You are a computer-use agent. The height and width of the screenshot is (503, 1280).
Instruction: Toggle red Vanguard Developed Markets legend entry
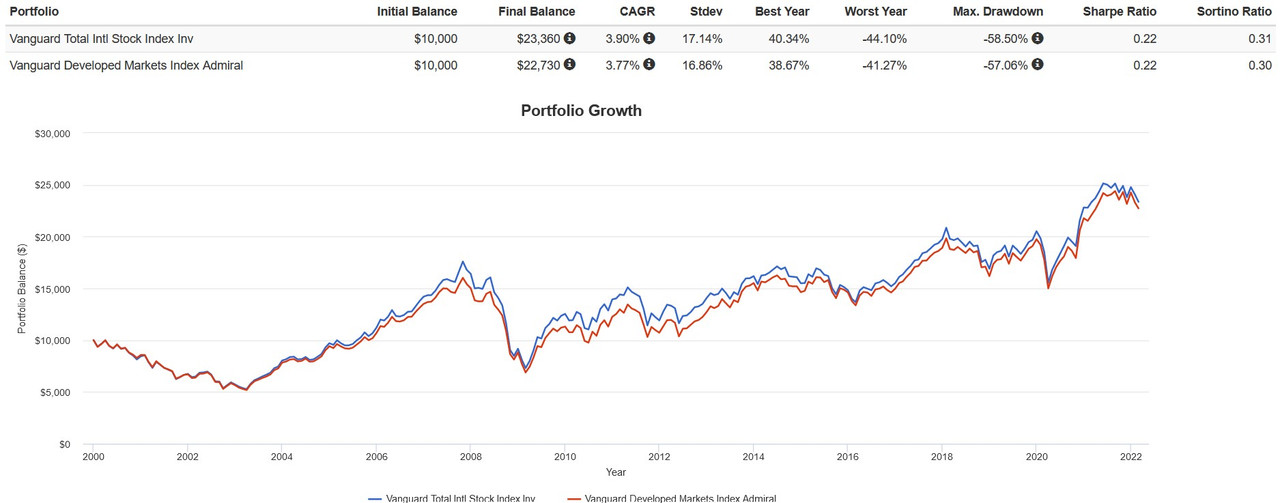[x=671, y=497]
